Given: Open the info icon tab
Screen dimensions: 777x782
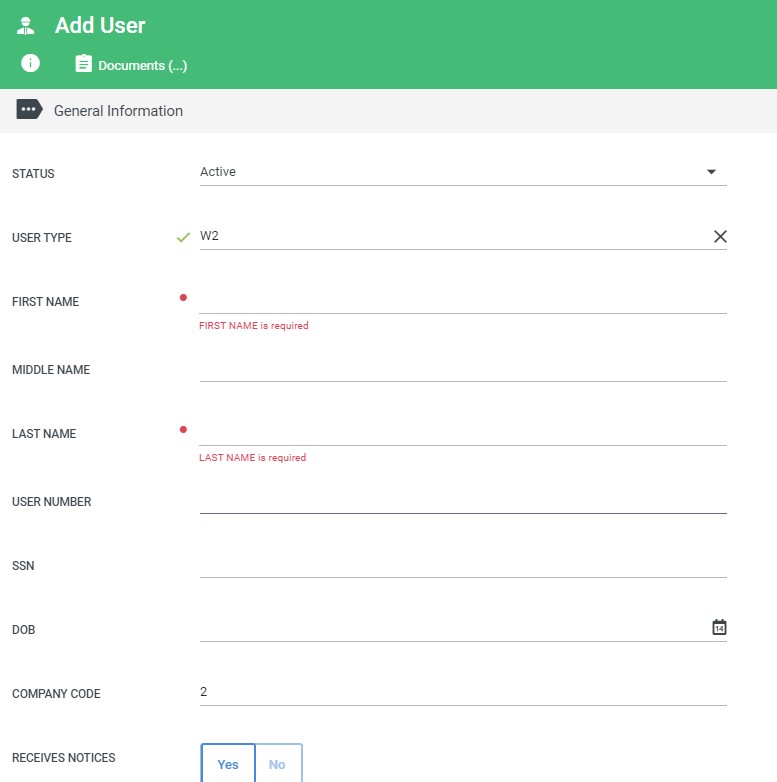Looking at the screenshot, I should (30, 64).
